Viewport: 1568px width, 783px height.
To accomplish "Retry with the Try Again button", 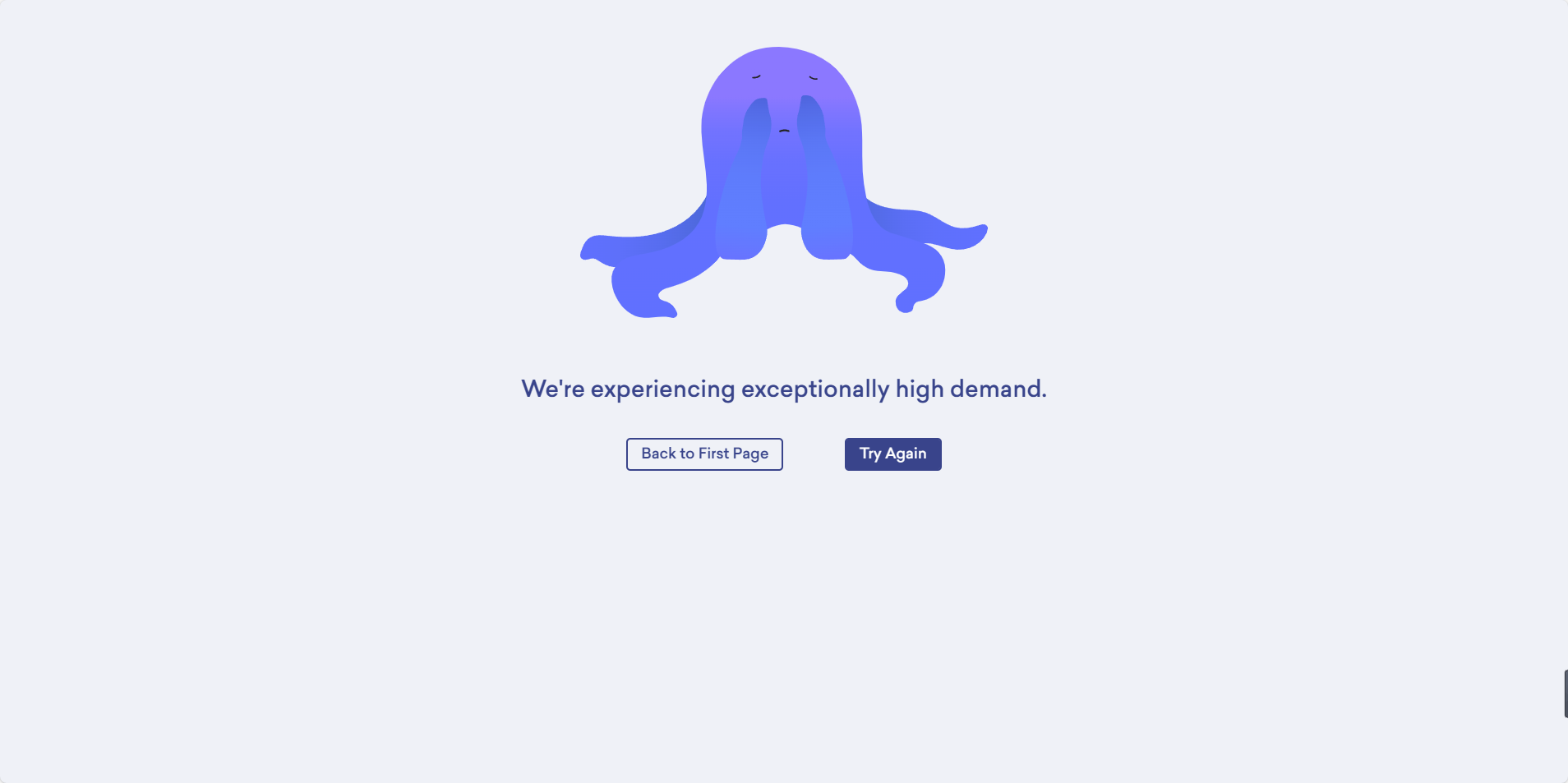I will point(892,454).
